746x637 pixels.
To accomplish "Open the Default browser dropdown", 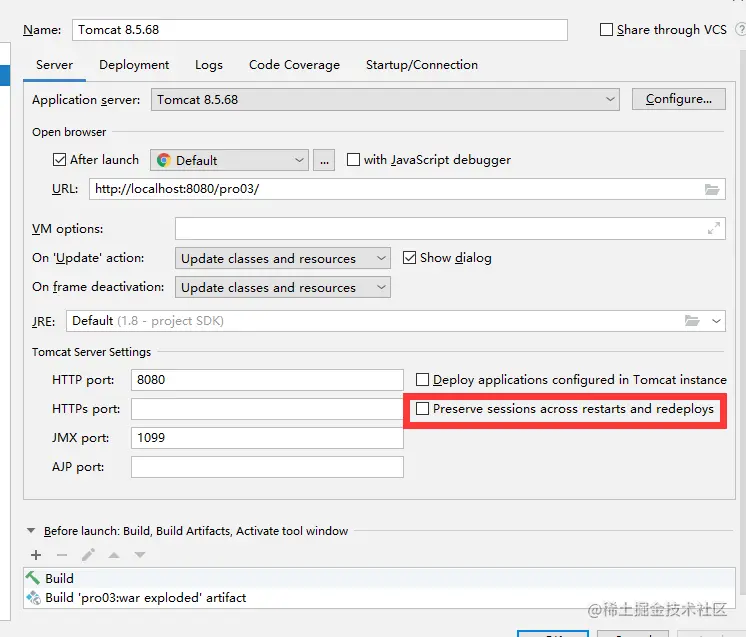I will click(x=229, y=160).
